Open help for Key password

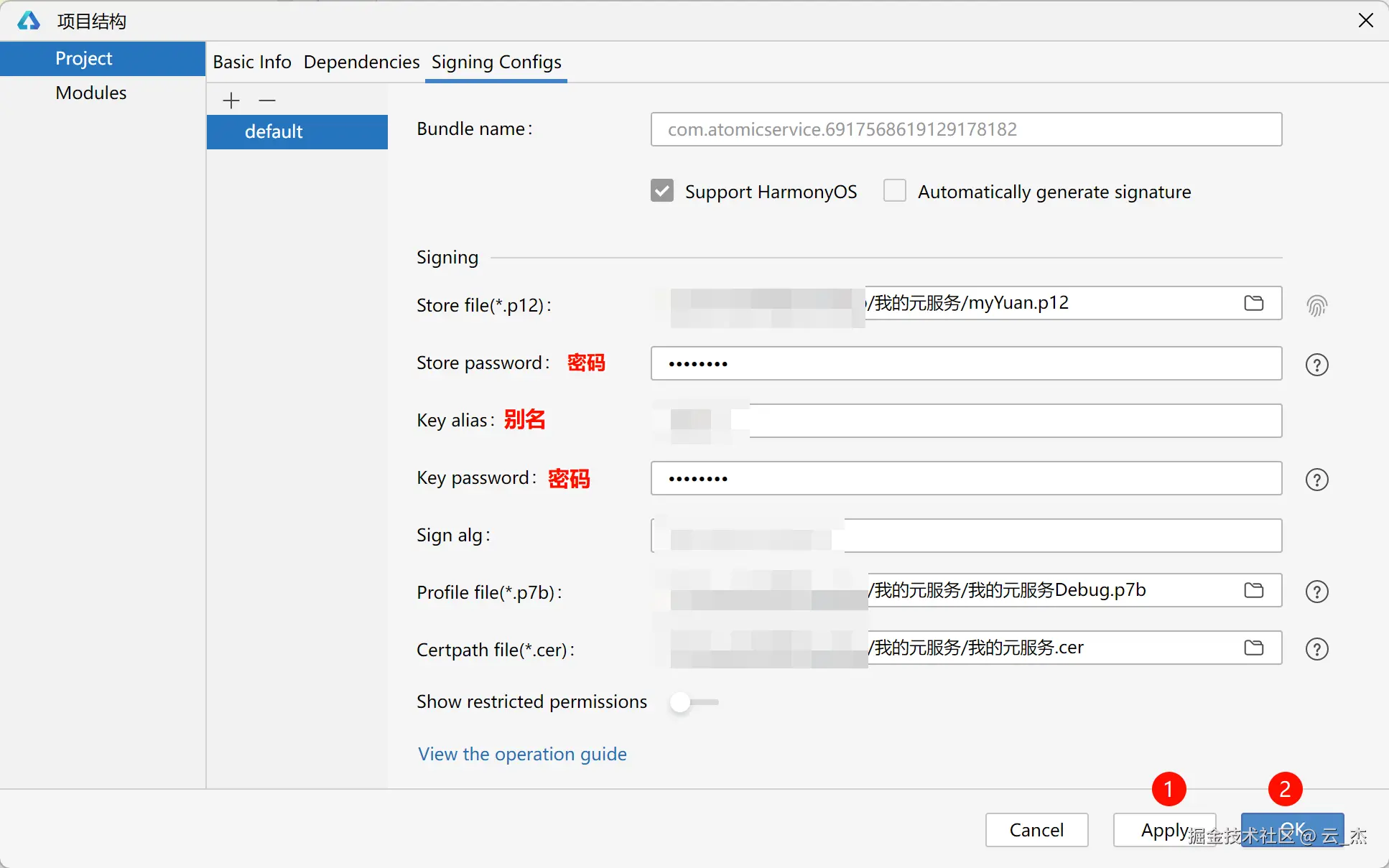pos(1316,480)
